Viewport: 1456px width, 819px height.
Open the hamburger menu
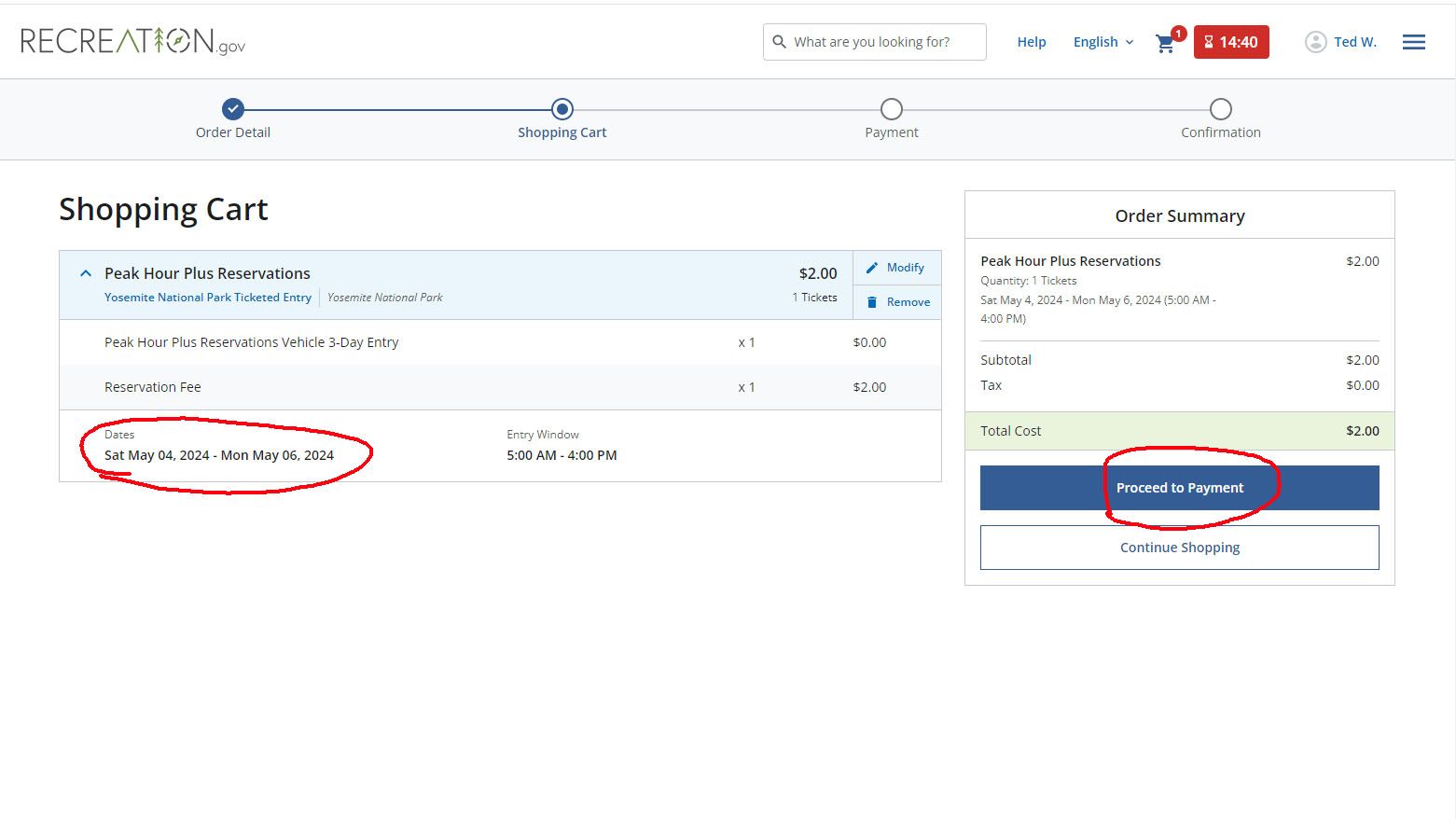click(1413, 42)
